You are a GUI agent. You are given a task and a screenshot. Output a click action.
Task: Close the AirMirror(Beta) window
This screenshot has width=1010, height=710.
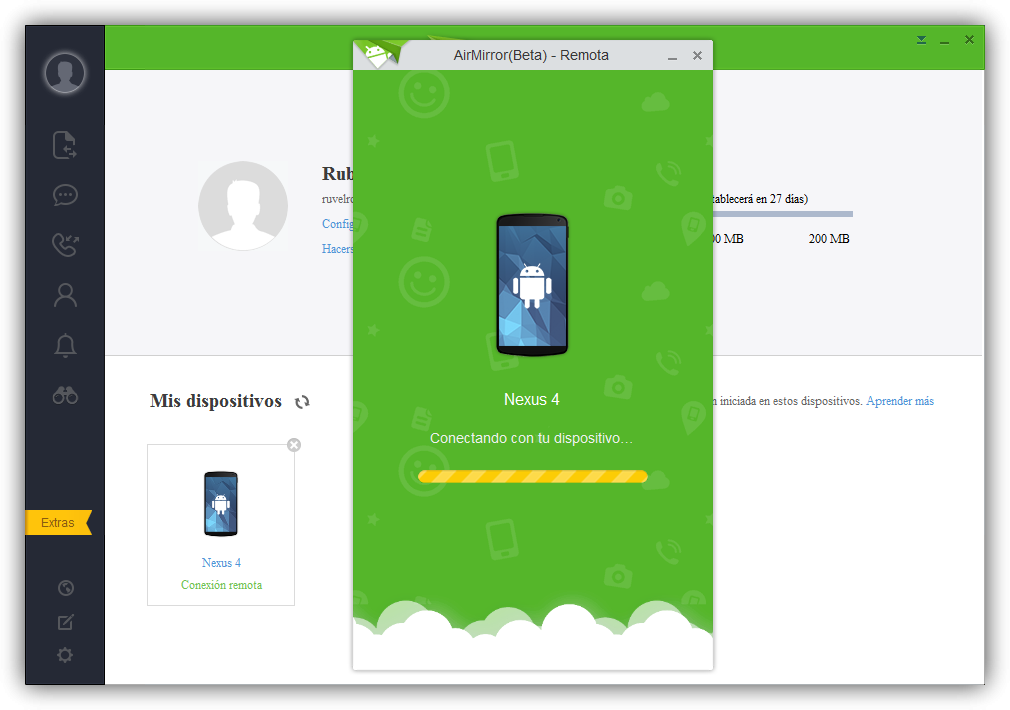(697, 55)
